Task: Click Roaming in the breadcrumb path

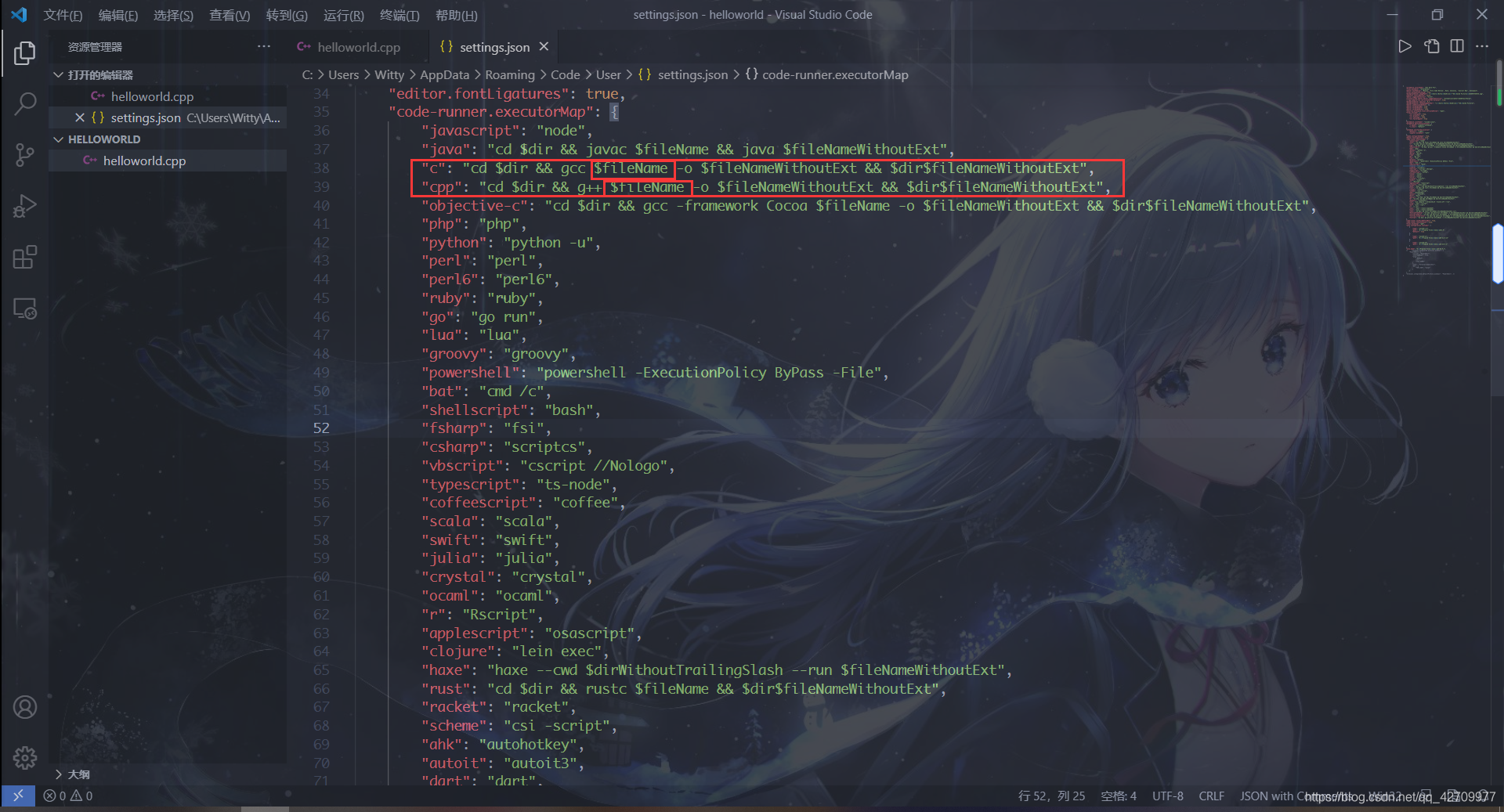Action: click(509, 75)
